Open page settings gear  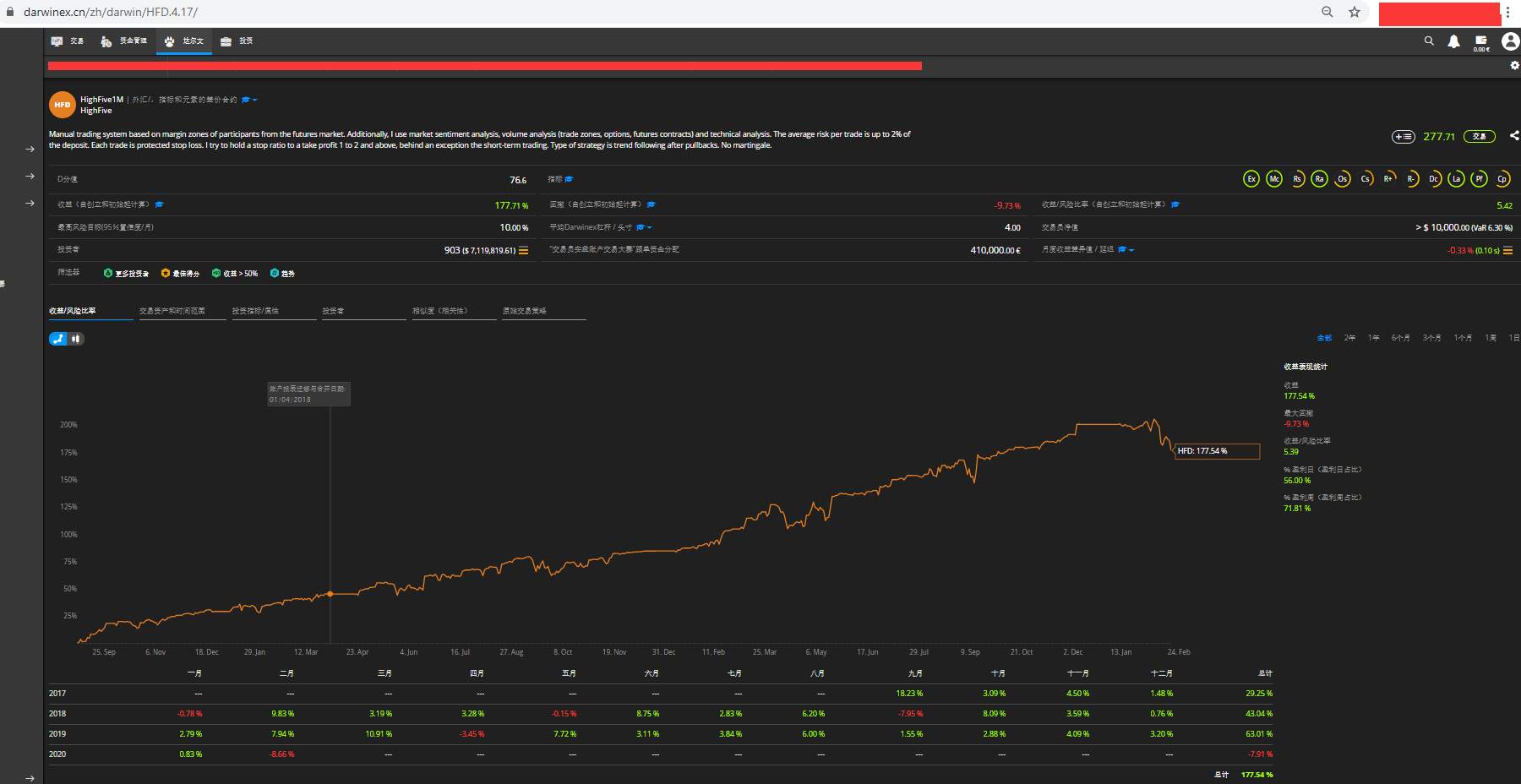tap(1514, 65)
